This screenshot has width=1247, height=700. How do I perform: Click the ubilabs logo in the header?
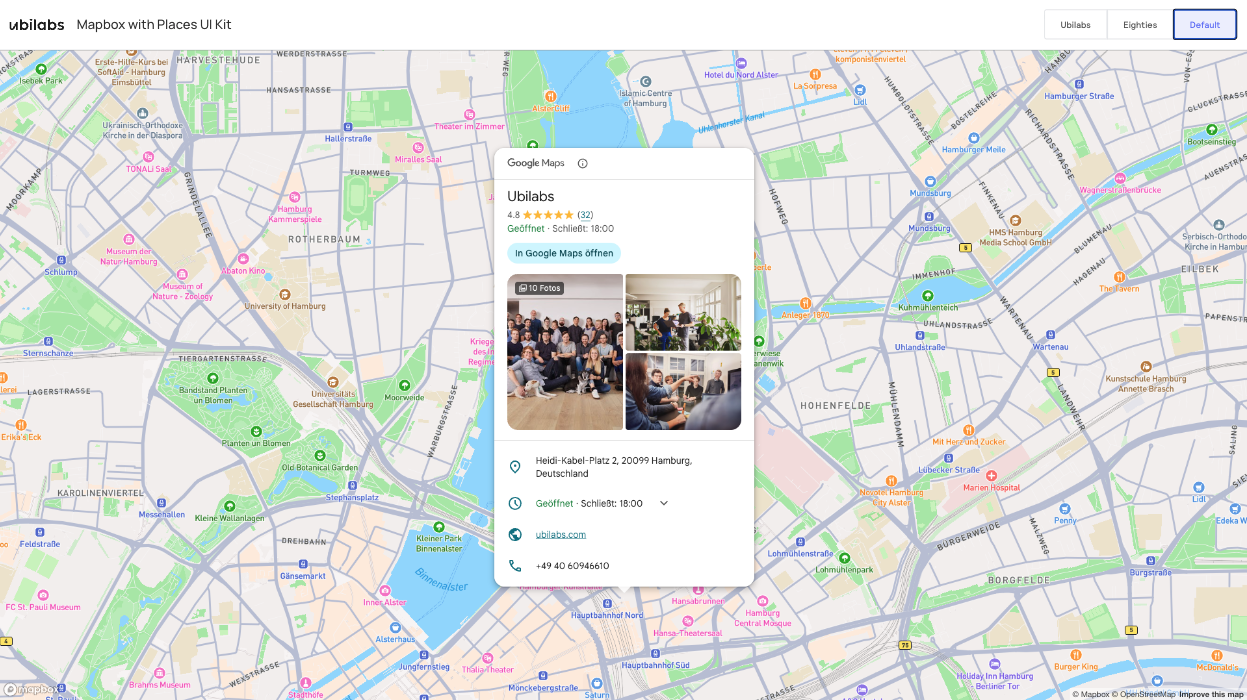coord(37,25)
